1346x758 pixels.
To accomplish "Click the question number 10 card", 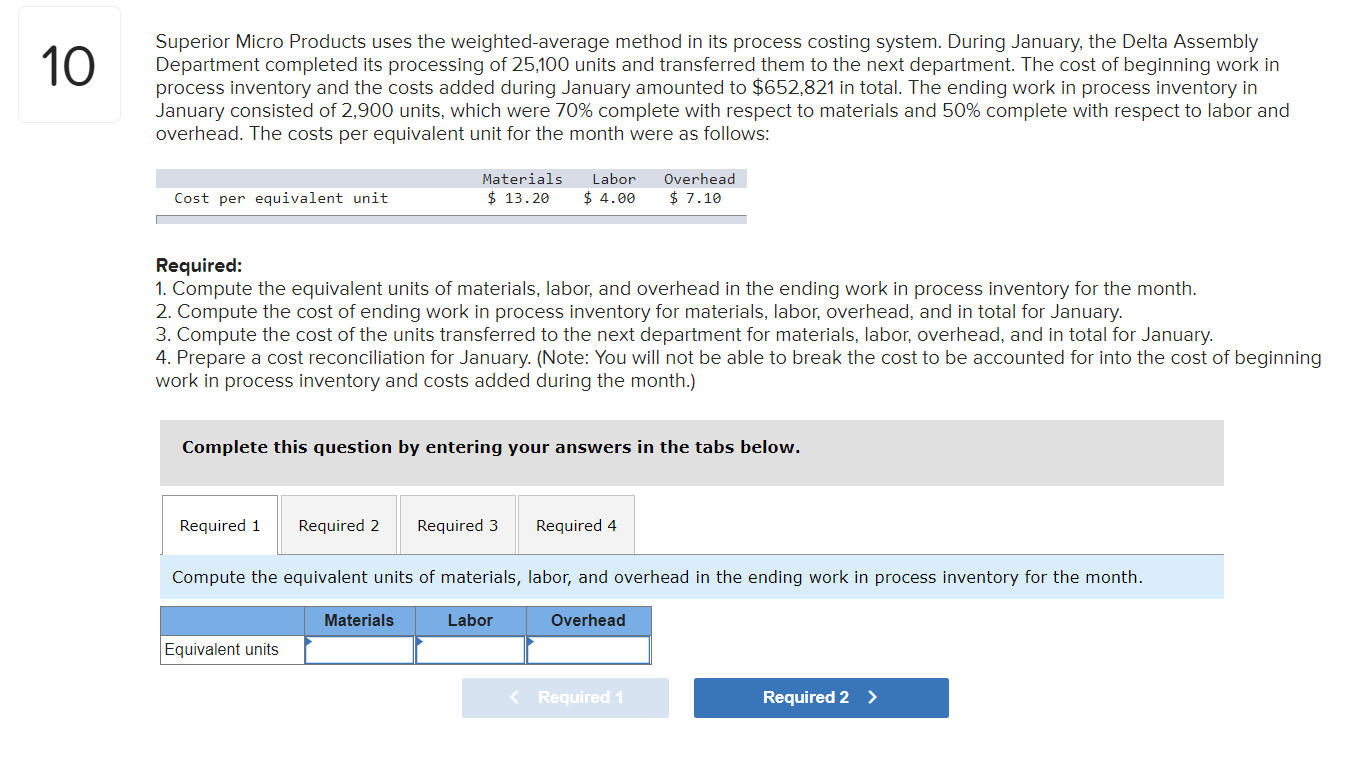I will click(68, 63).
